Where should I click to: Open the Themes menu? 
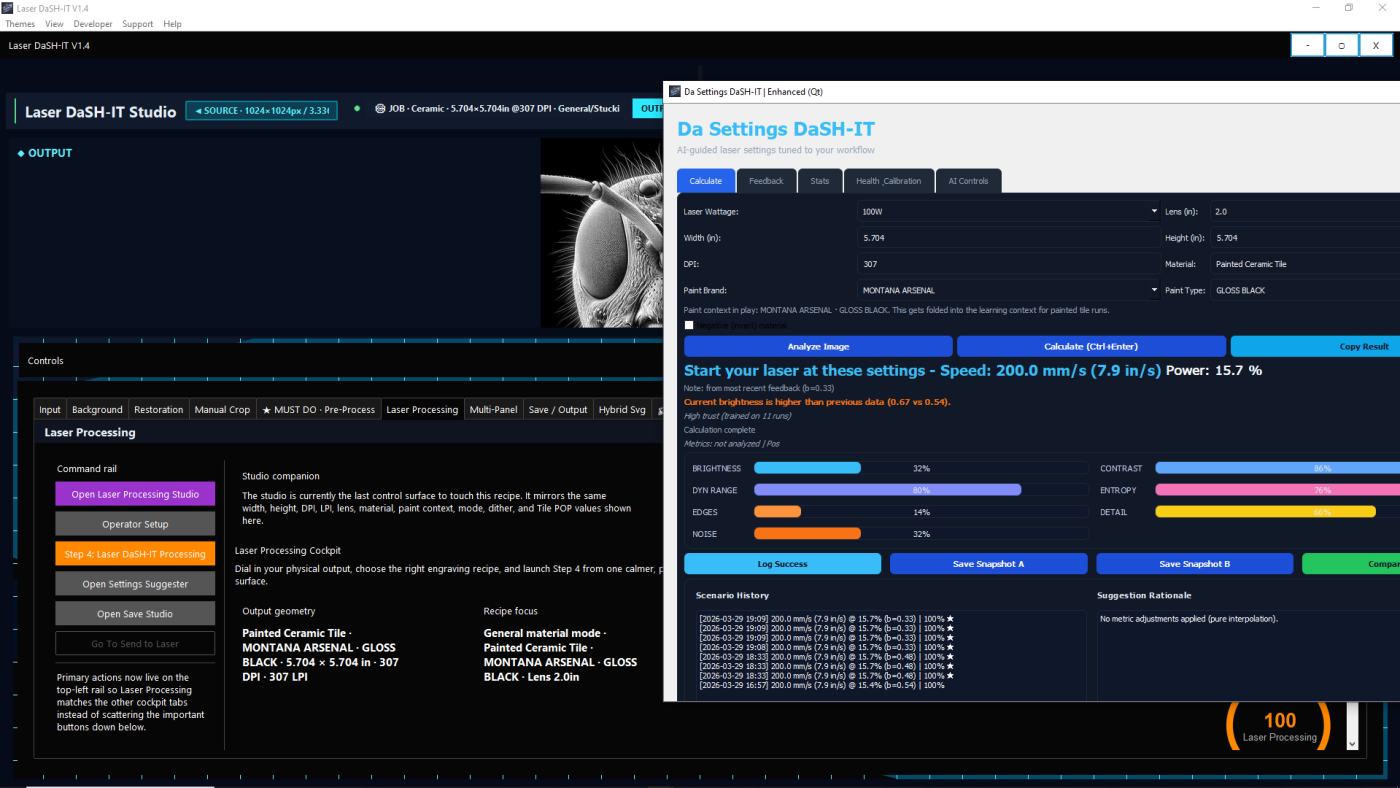20,24
